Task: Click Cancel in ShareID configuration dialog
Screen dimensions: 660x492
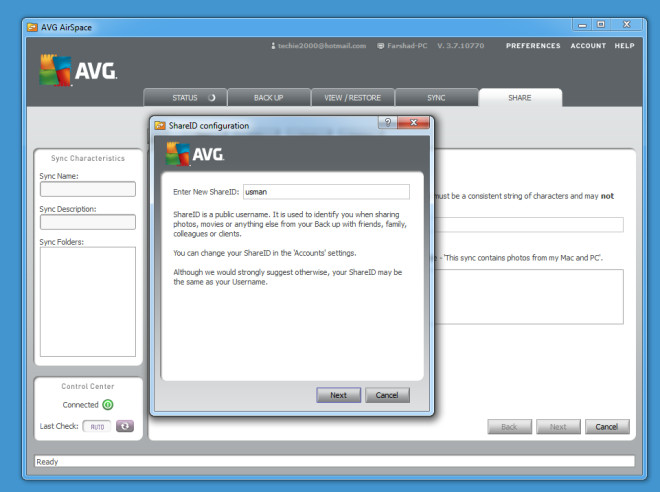Action: [x=387, y=395]
